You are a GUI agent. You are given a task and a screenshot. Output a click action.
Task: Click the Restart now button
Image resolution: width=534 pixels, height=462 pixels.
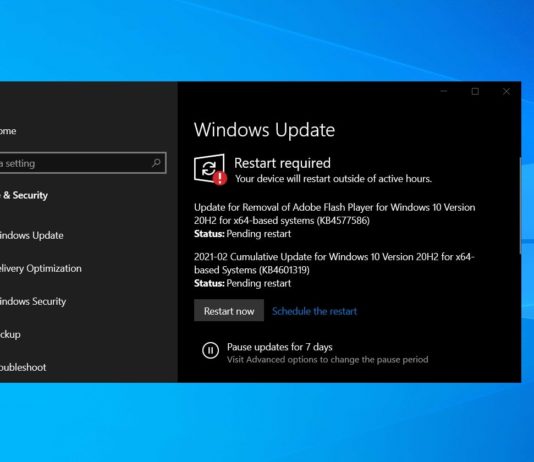229,310
